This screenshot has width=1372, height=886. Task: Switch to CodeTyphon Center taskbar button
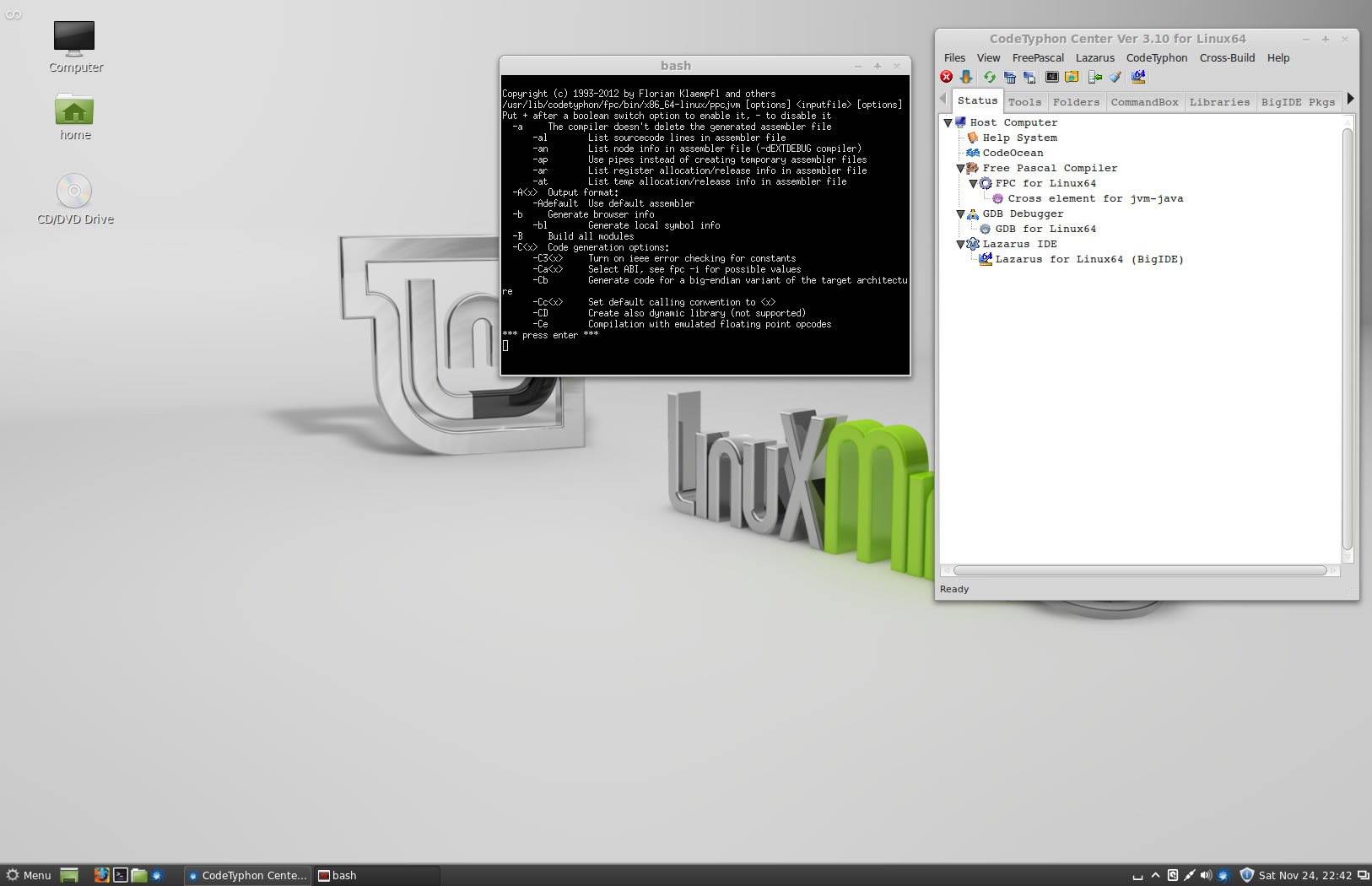[247, 875]
